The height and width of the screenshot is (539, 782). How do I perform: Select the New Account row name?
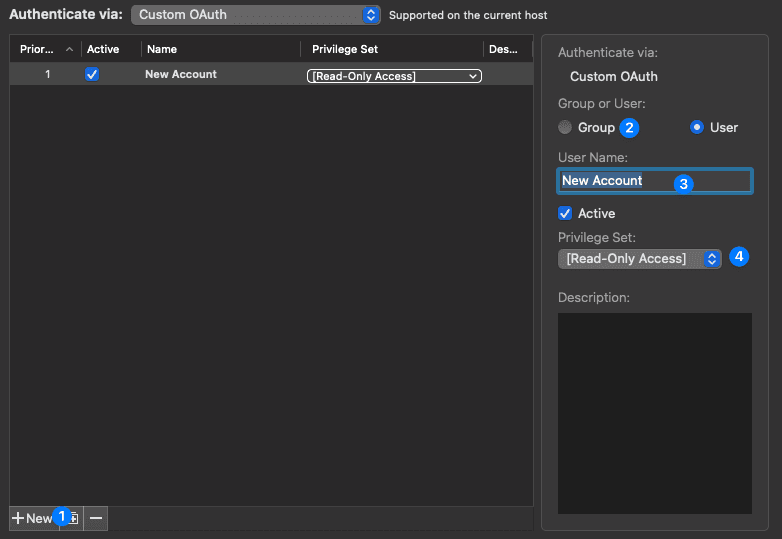coord(181,75)
